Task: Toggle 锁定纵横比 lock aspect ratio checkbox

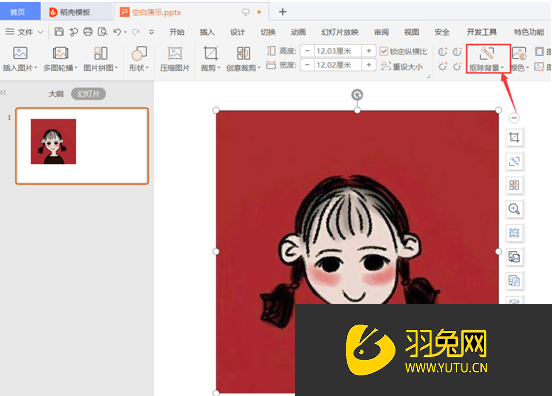Action: [384, 52]
